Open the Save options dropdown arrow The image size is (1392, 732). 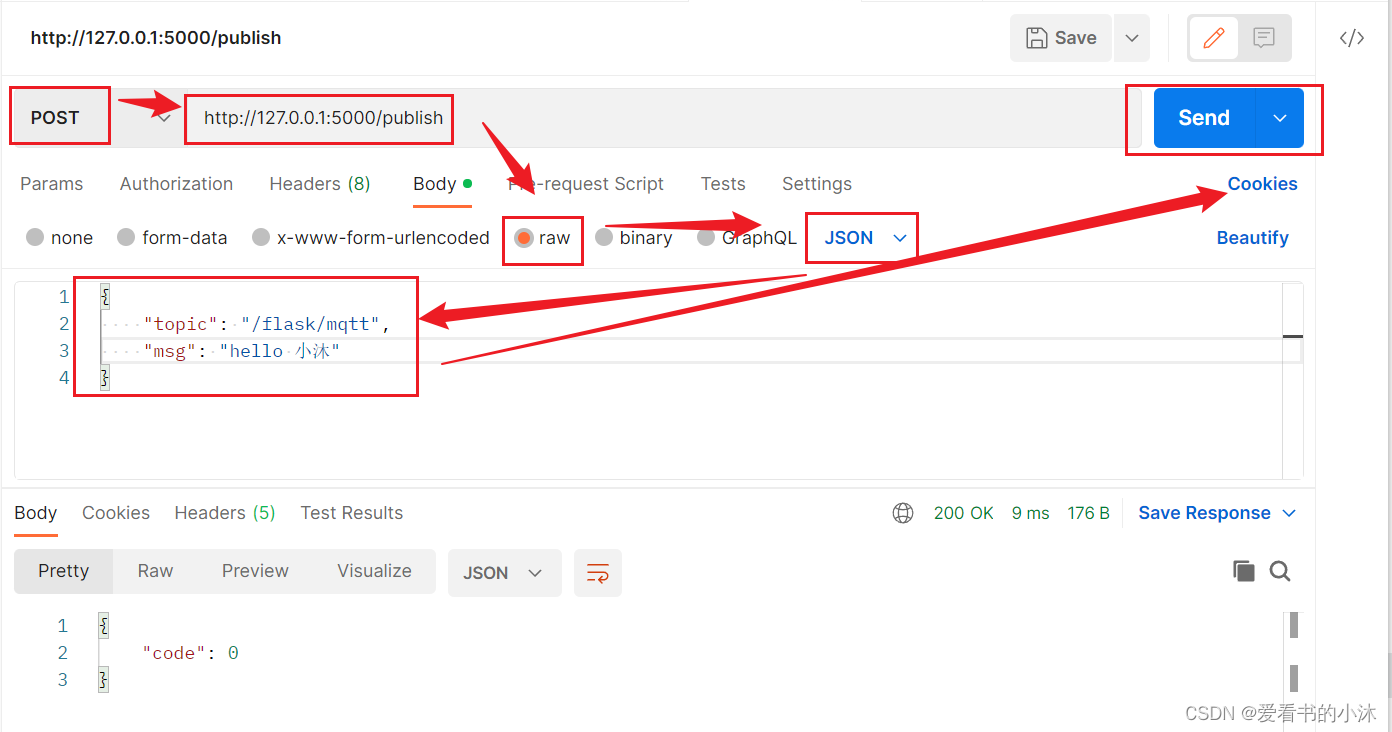tap(1132, 38)
